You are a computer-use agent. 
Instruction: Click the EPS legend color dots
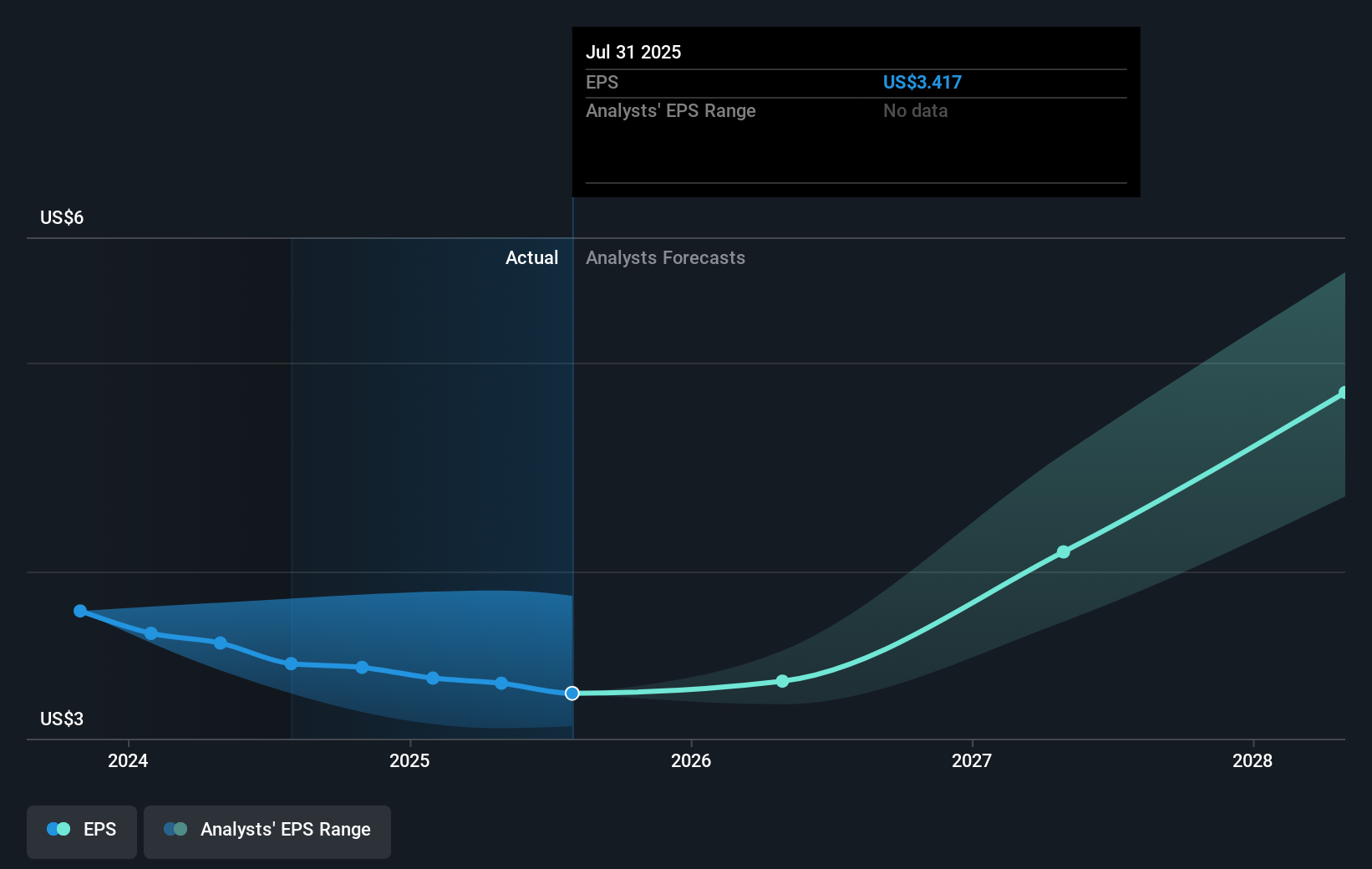pyautogui.click(x=58, y=829)
